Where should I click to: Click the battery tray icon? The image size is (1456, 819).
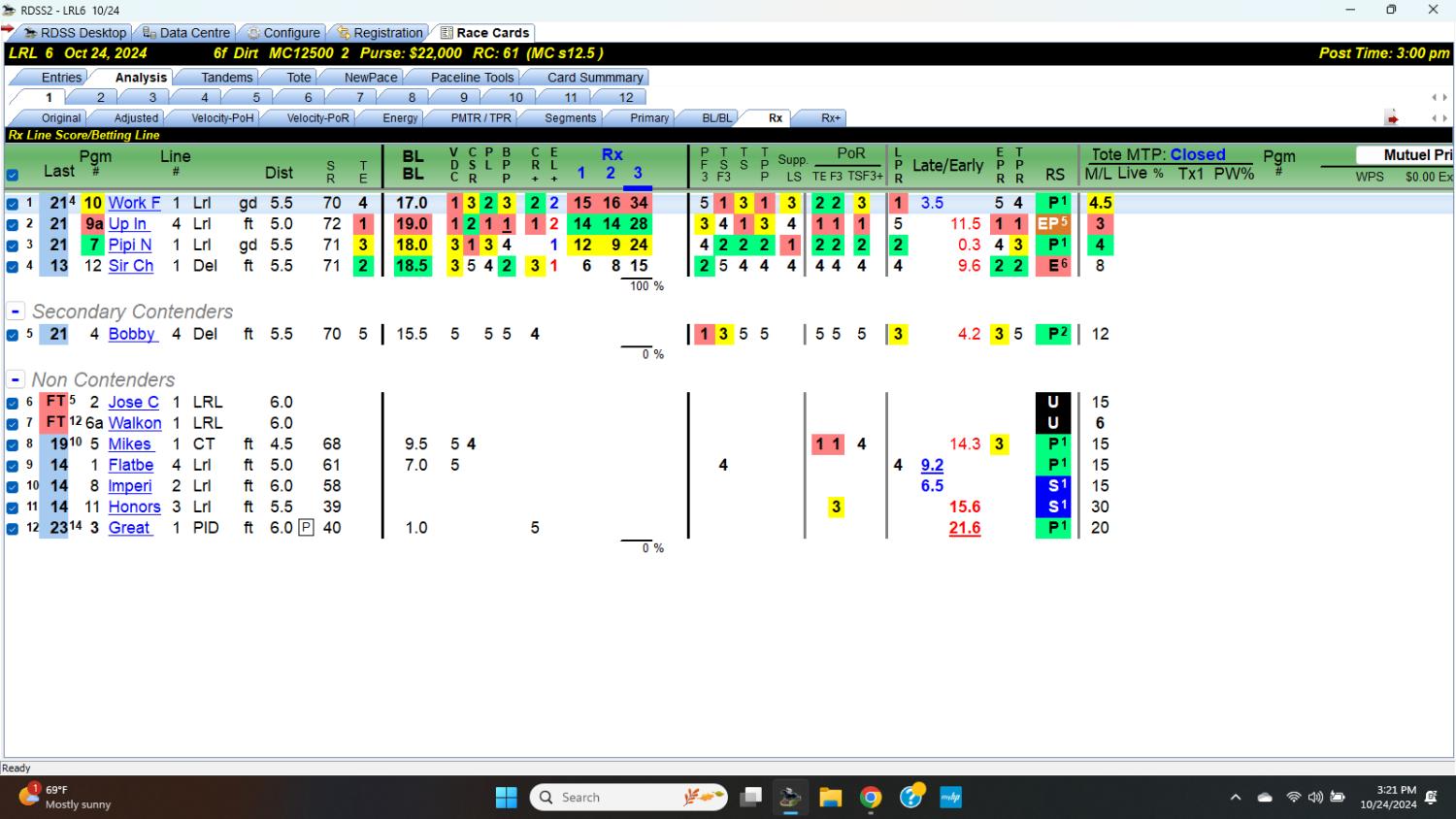1338,797
